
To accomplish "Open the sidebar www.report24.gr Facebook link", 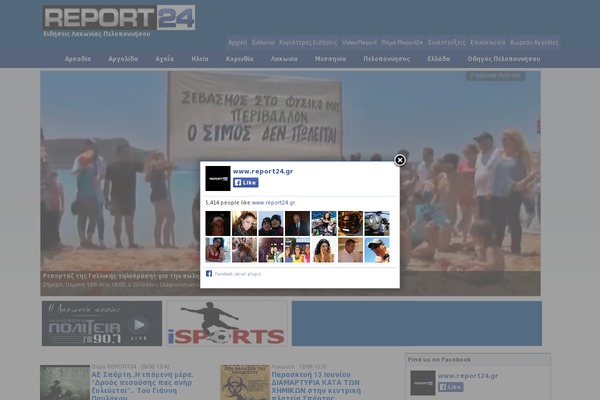I will coord(468,376).
